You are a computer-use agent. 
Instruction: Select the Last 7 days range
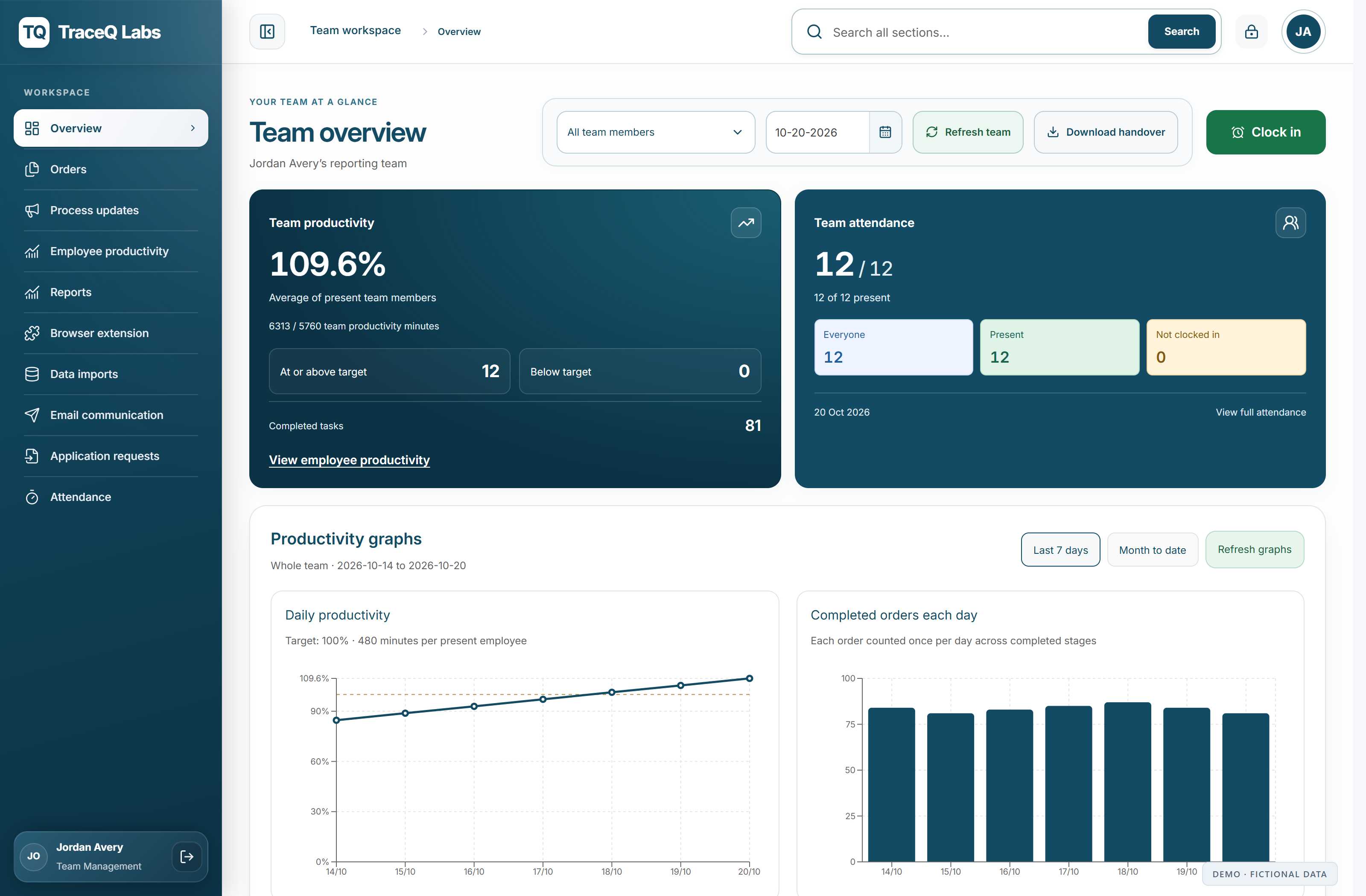[1060, 550]
